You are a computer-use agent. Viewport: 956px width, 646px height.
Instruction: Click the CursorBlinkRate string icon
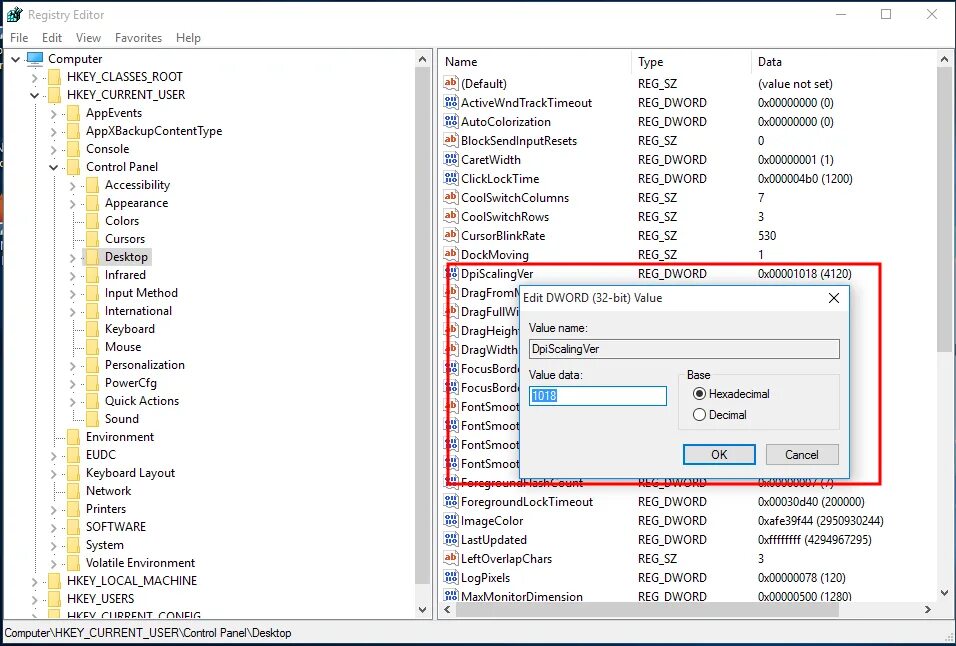[451, 235]
